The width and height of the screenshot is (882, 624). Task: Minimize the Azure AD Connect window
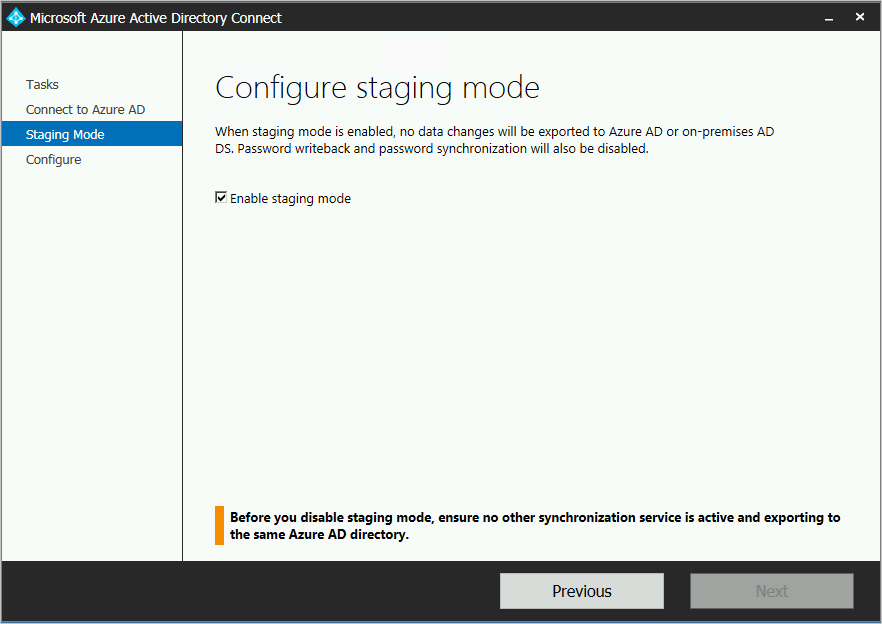click(x=829, y=18)
